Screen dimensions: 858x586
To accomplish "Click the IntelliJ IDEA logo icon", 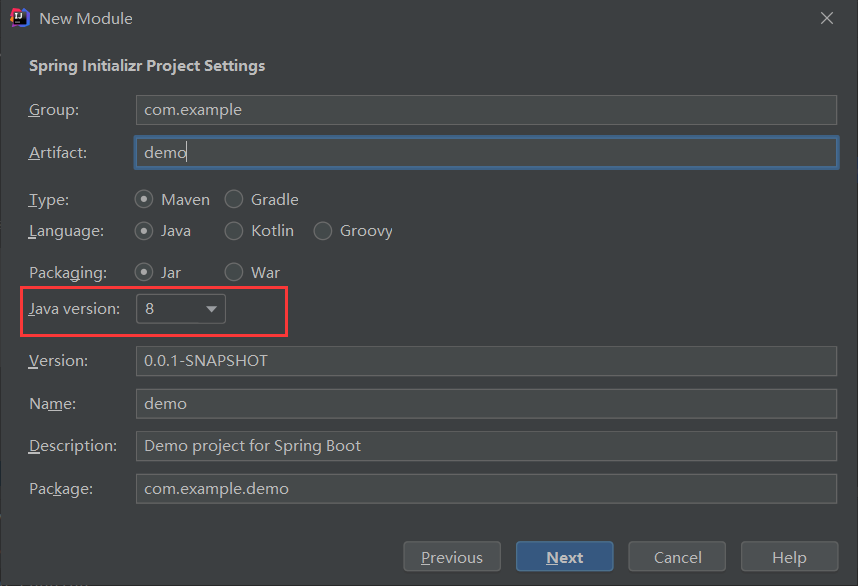I will tap(20, 18).
